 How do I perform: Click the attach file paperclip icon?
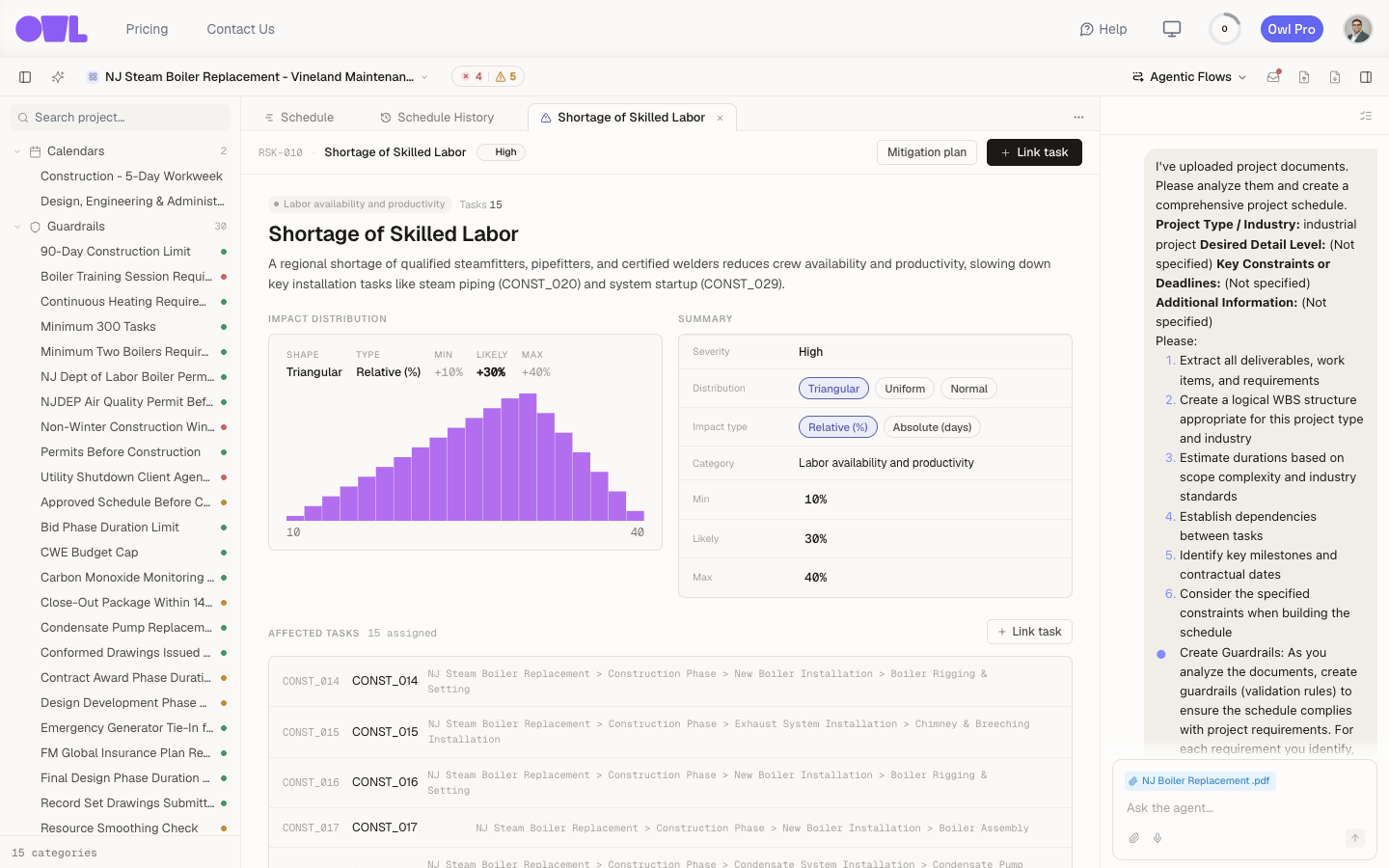1134,838
